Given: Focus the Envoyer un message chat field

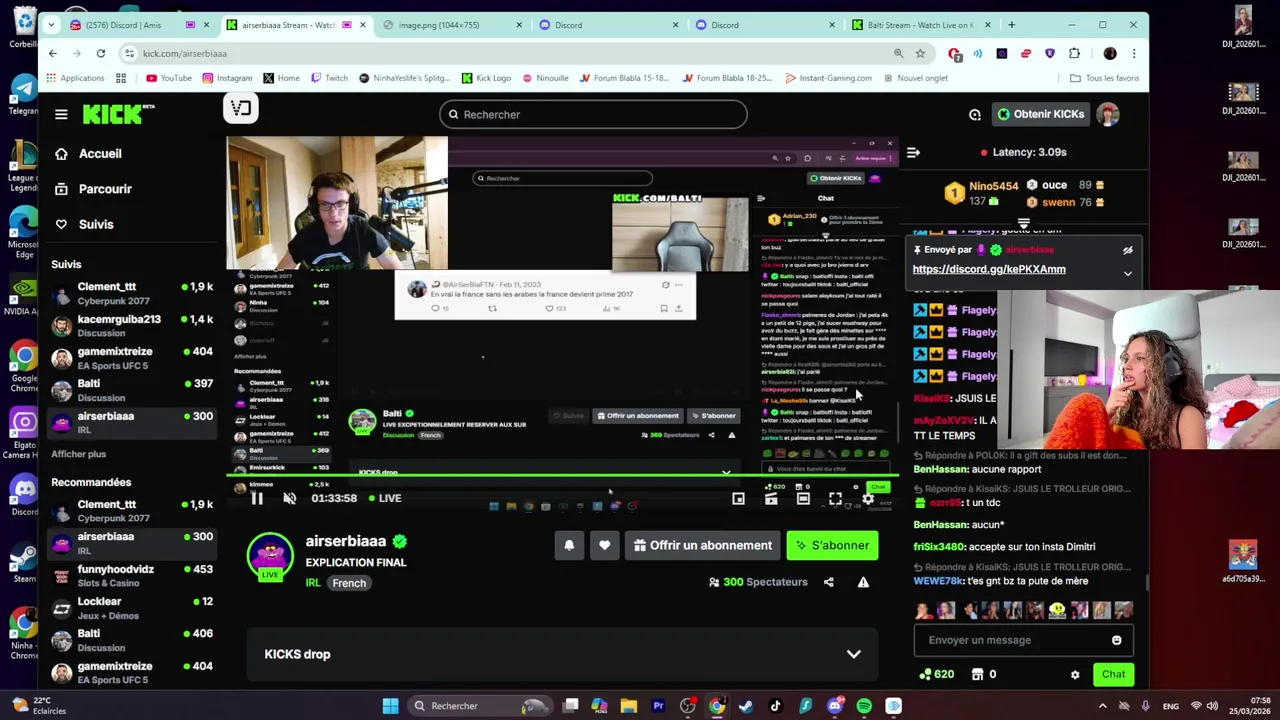Looking at the screenshot, I should coord(1010,640).
